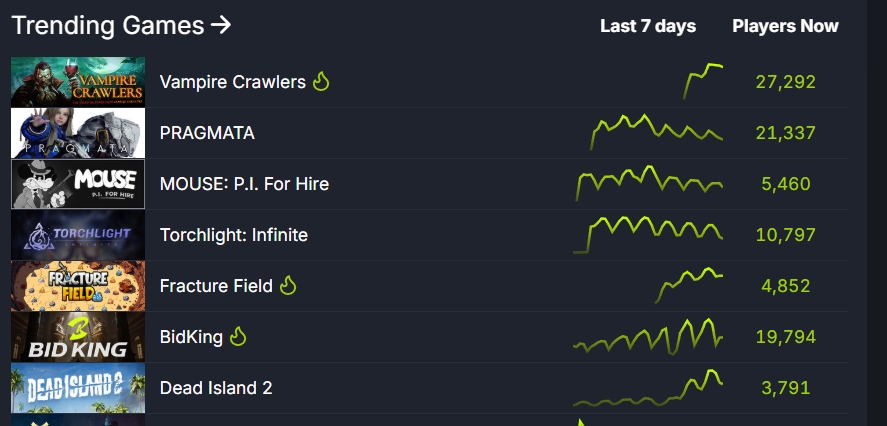Open the PRAGMATA game title link
Viewport: 887px width, 426px height.
(207, 133)
